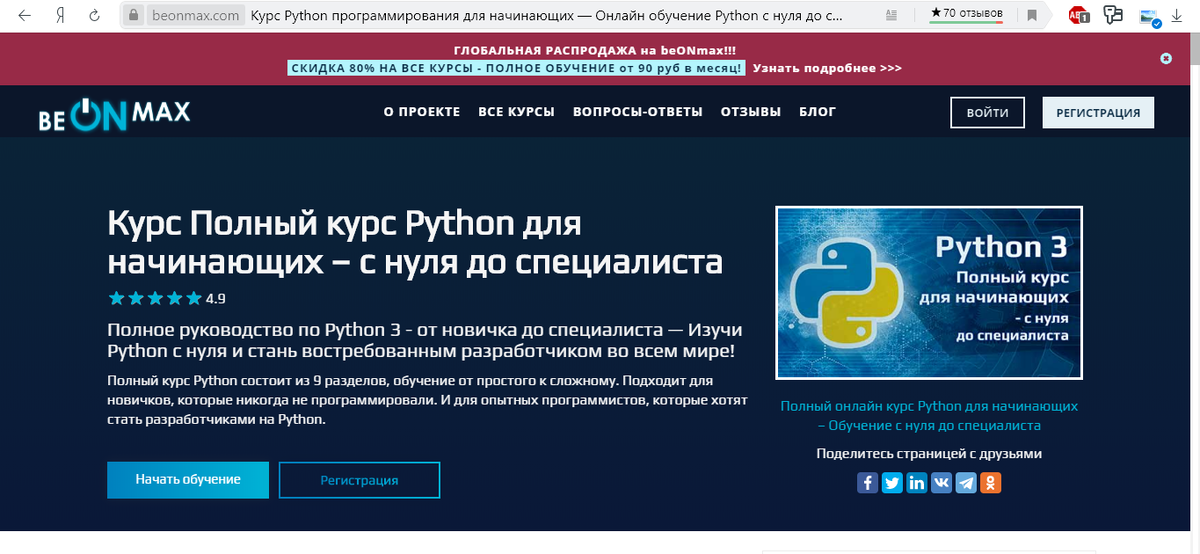
Task: Open the Adblock extension icon
Action: pos(1079,16)
